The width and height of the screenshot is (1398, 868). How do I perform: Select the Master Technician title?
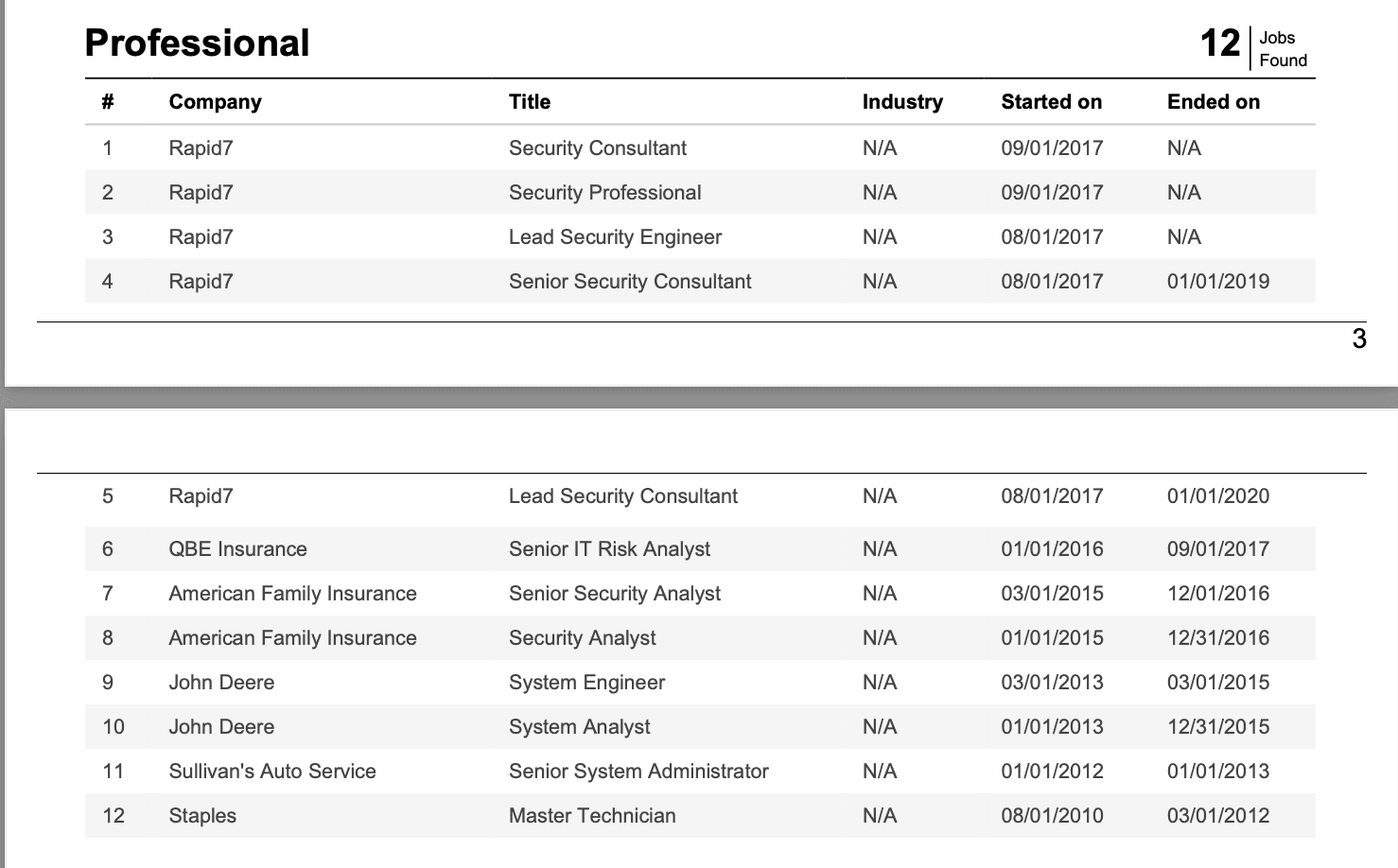tap(592, 816)
